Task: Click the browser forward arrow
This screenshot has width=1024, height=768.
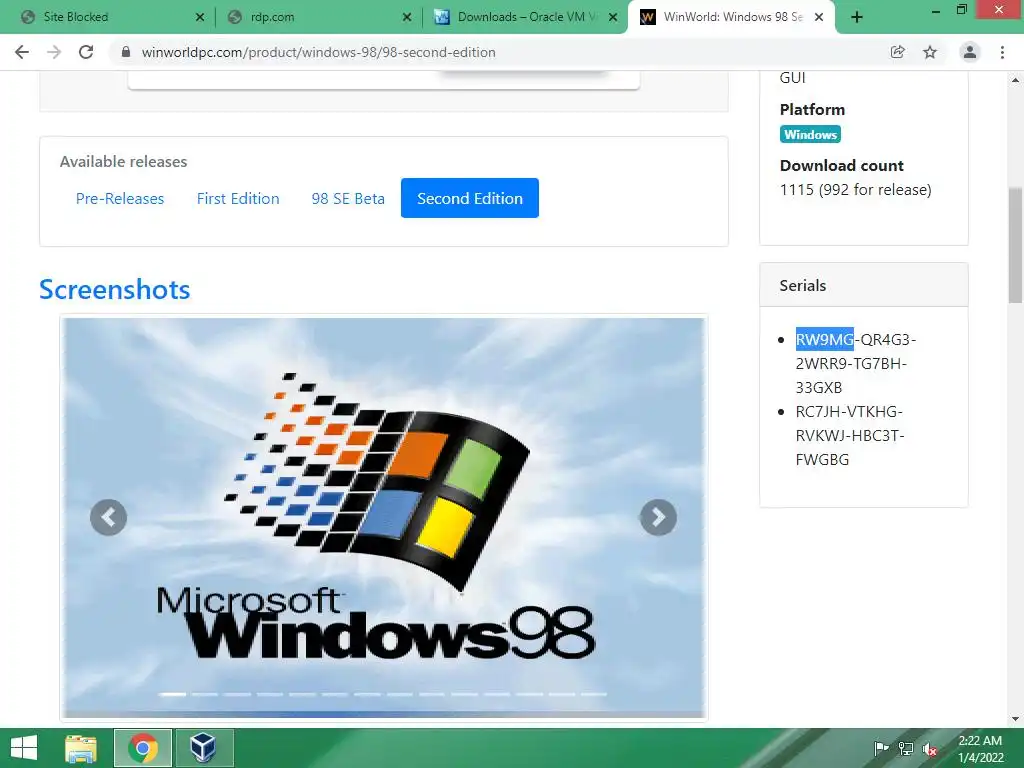Action: point(54,52)
